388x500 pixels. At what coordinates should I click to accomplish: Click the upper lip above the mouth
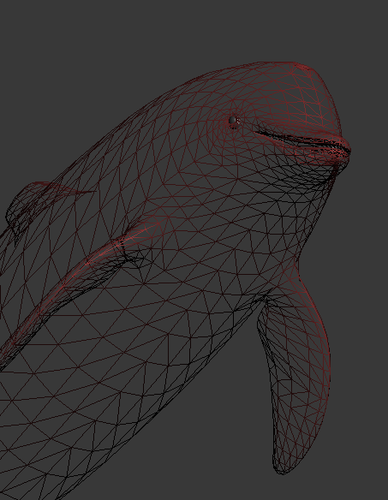coord(300,128)
